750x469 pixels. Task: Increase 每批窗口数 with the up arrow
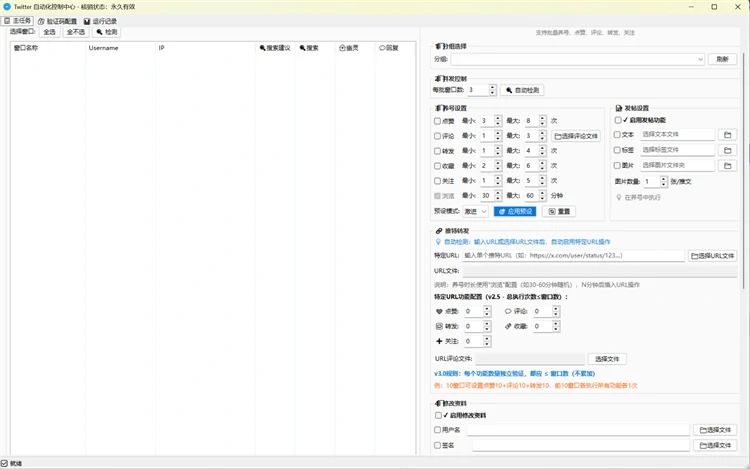(493, 87)
